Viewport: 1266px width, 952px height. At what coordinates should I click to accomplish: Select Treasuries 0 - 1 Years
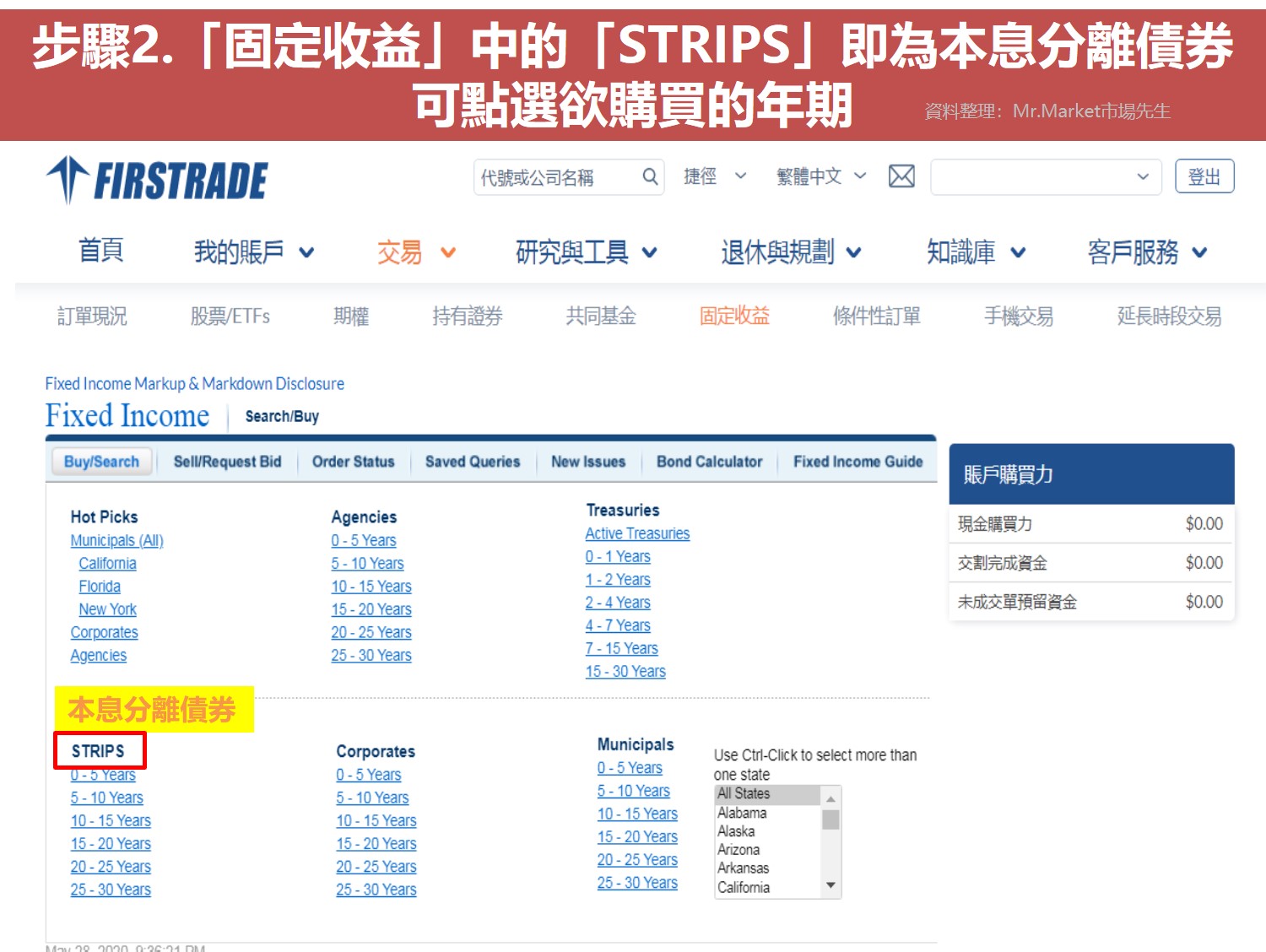(618, 556)
